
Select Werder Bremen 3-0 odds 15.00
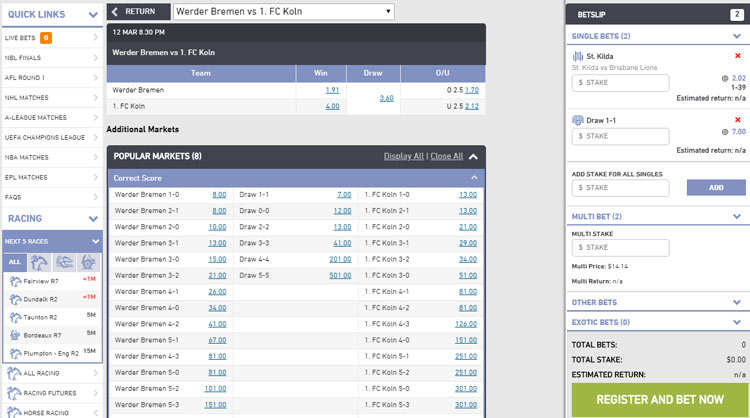click(x=217, y=259)
